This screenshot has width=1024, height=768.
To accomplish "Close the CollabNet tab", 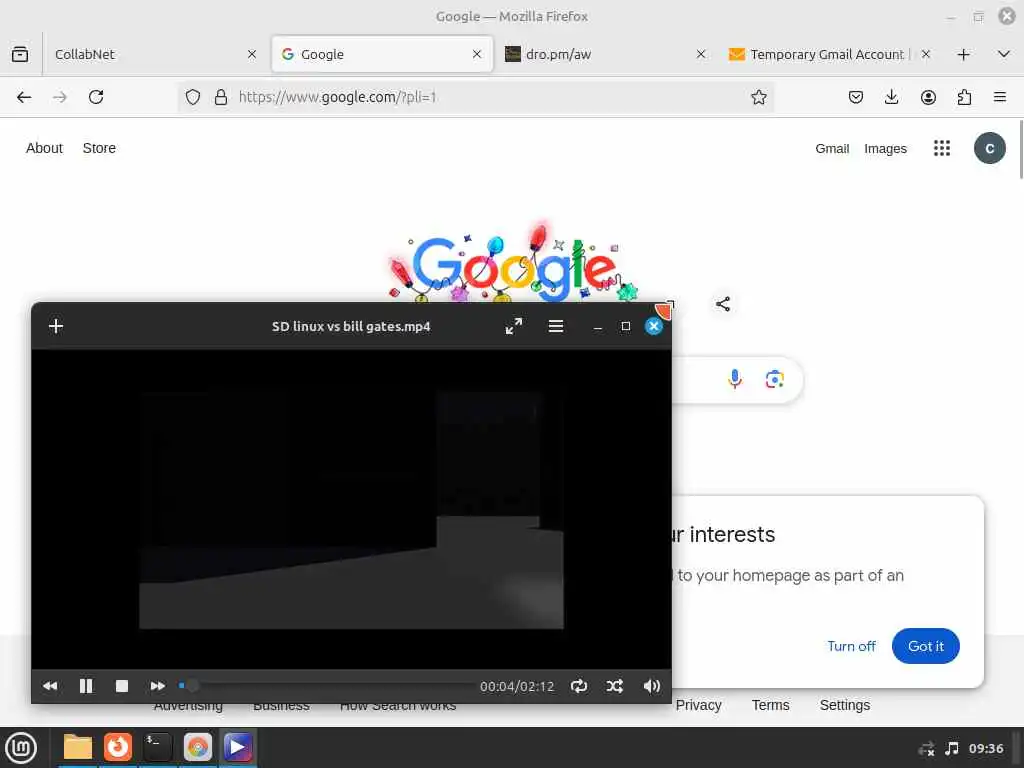I will click(x=252, y=54).
